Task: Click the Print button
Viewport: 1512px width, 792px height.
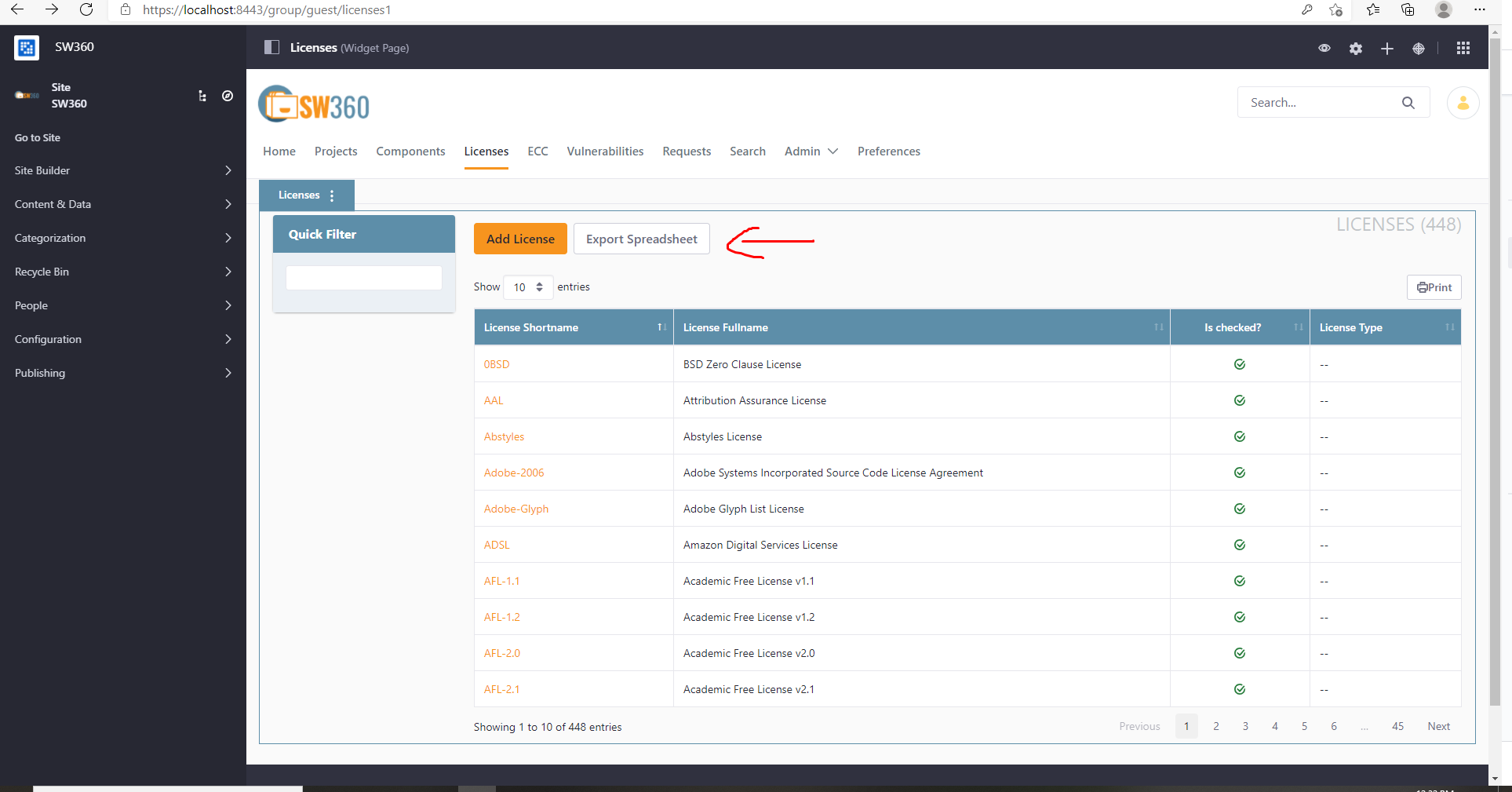Action: pos(1434,287)
